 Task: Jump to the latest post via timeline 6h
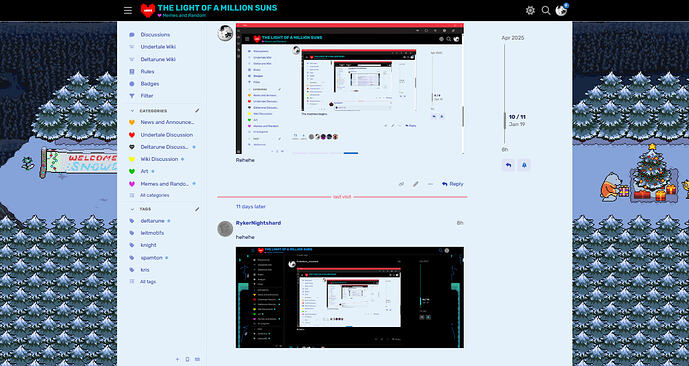point(505,150)
